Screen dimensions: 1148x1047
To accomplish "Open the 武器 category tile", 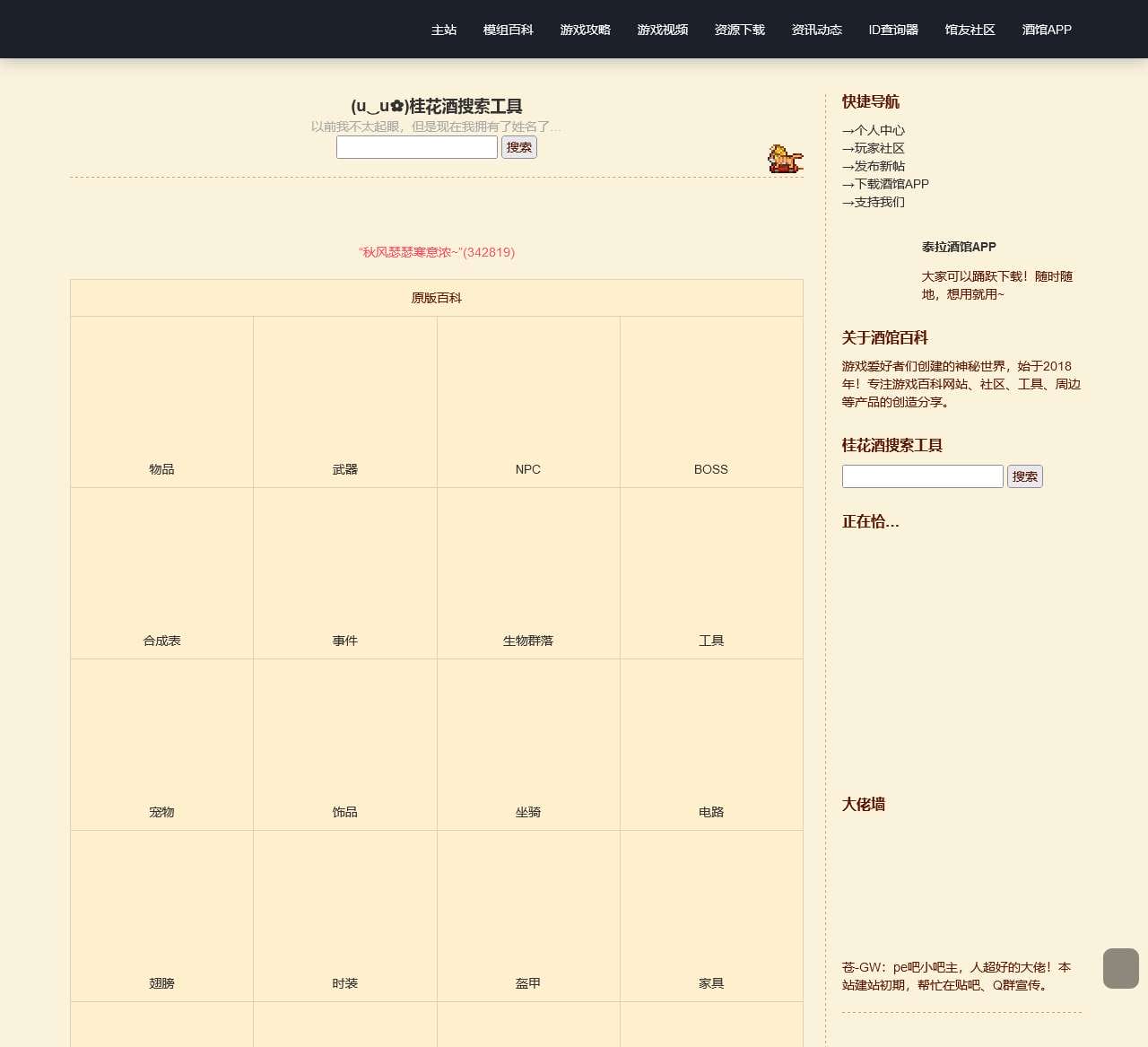I will pos(344,401).
